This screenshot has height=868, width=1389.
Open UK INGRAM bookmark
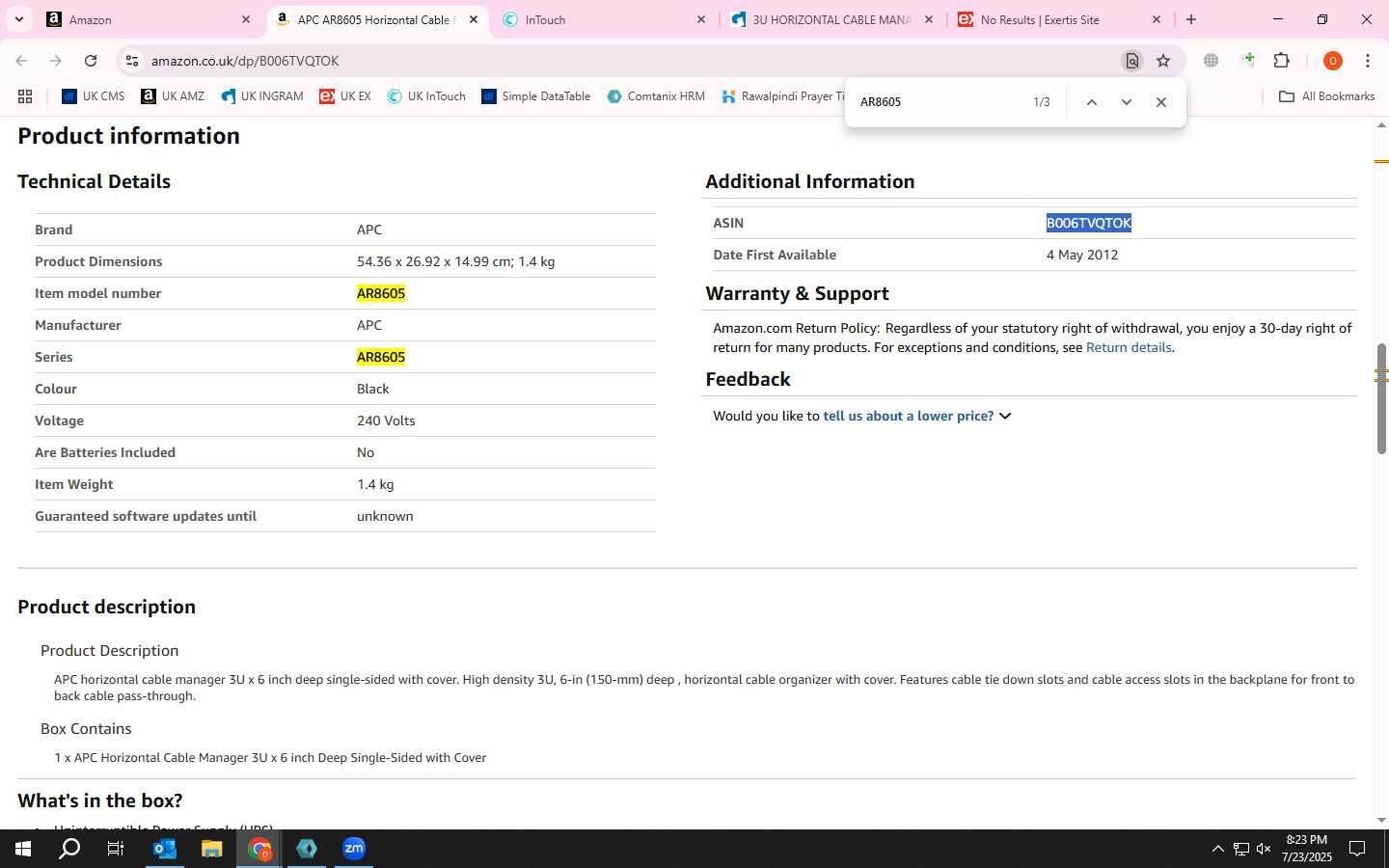pyautogui.click(x=262, y=96)
